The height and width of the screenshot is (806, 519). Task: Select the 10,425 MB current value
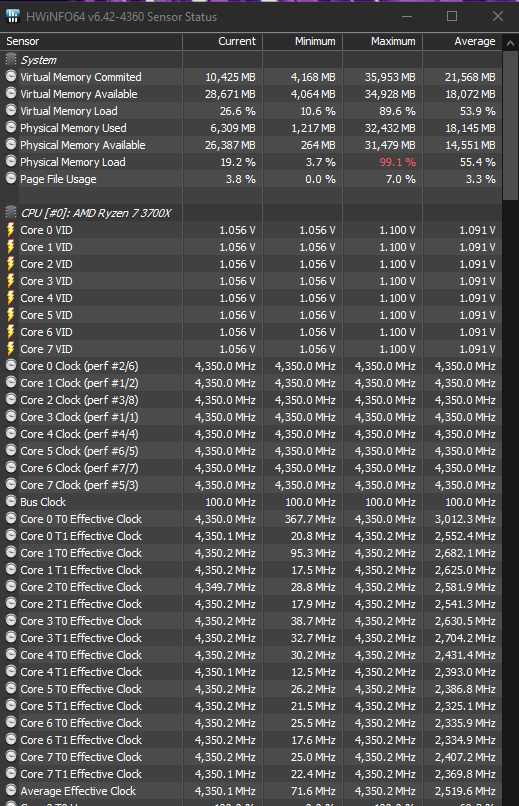point(230,77)
